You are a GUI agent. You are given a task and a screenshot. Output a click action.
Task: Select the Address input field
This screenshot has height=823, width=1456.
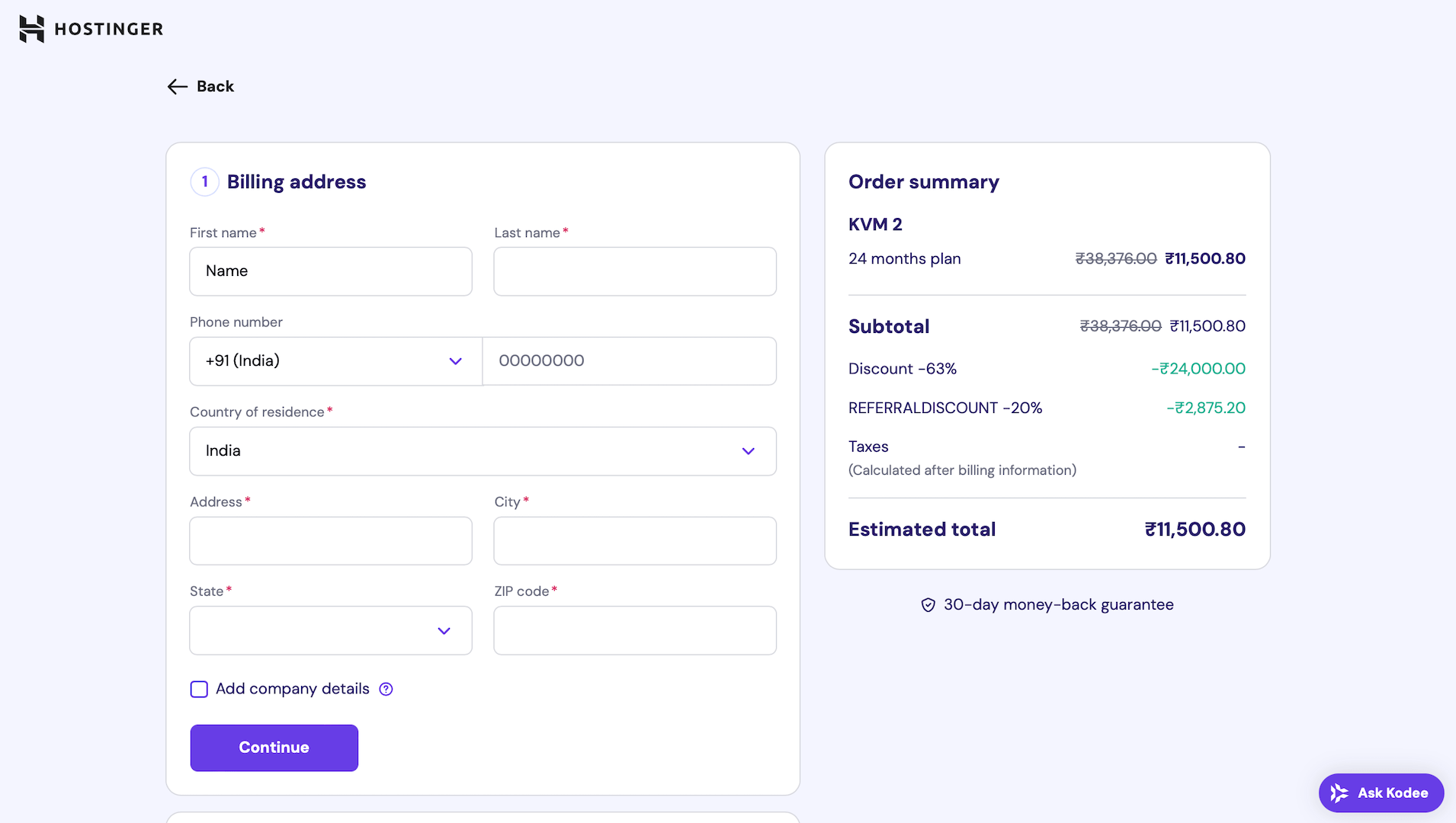click(330, 541)
